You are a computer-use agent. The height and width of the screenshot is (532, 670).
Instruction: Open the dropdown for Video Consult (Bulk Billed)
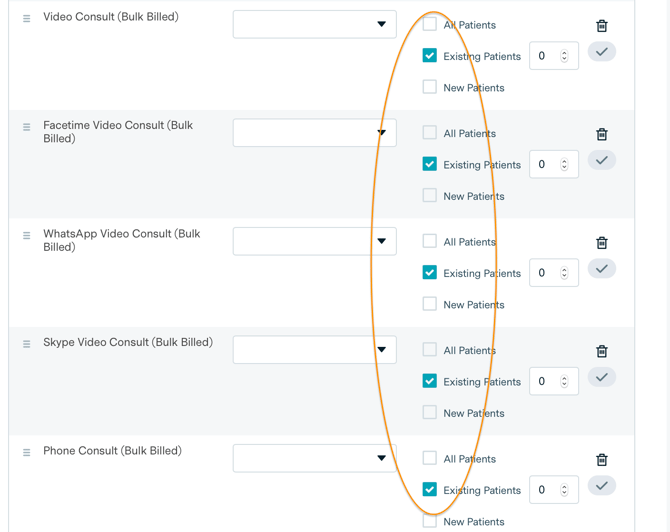tap(314, 24)
